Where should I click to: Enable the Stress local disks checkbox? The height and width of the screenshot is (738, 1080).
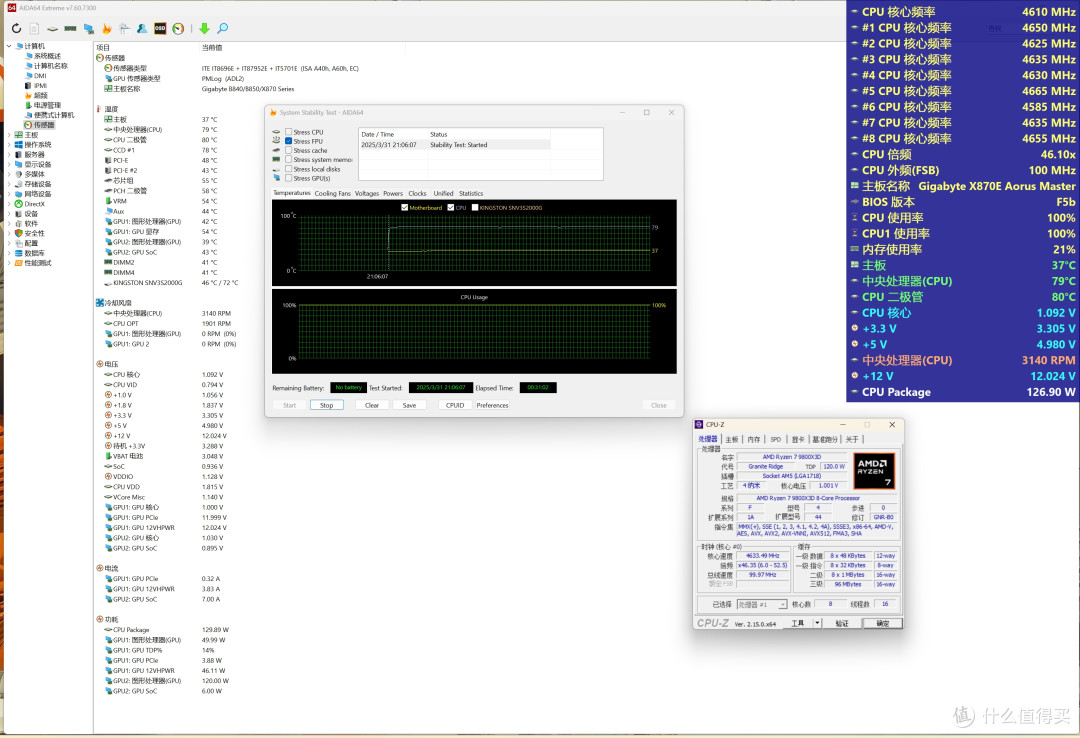point(289,169)
